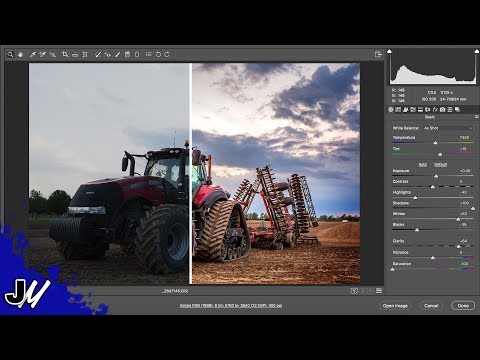Cycle the before/after view (Y icon)
480x360 pixels.
pyautogui.click(x=354, y=291)
